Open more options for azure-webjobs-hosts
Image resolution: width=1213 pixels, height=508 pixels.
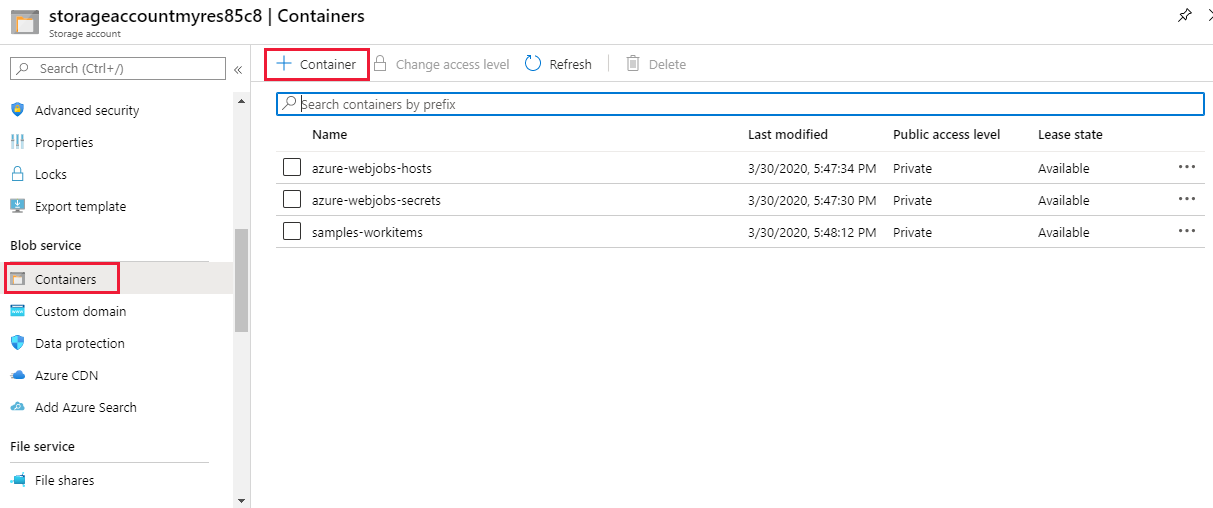pos(1187,167)
